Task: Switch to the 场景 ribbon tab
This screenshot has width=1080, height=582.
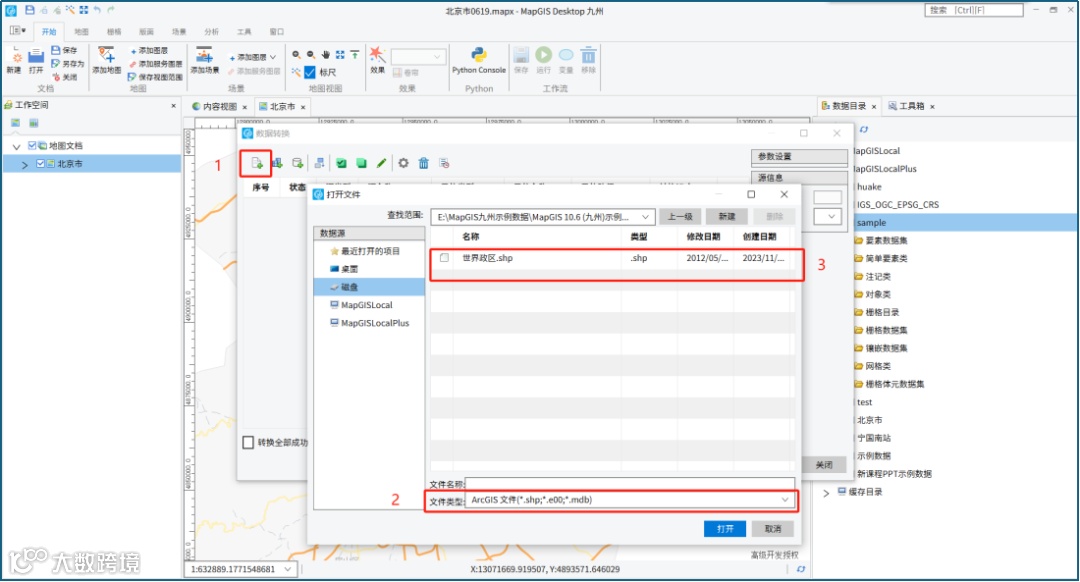Action: tap(179, 32)
